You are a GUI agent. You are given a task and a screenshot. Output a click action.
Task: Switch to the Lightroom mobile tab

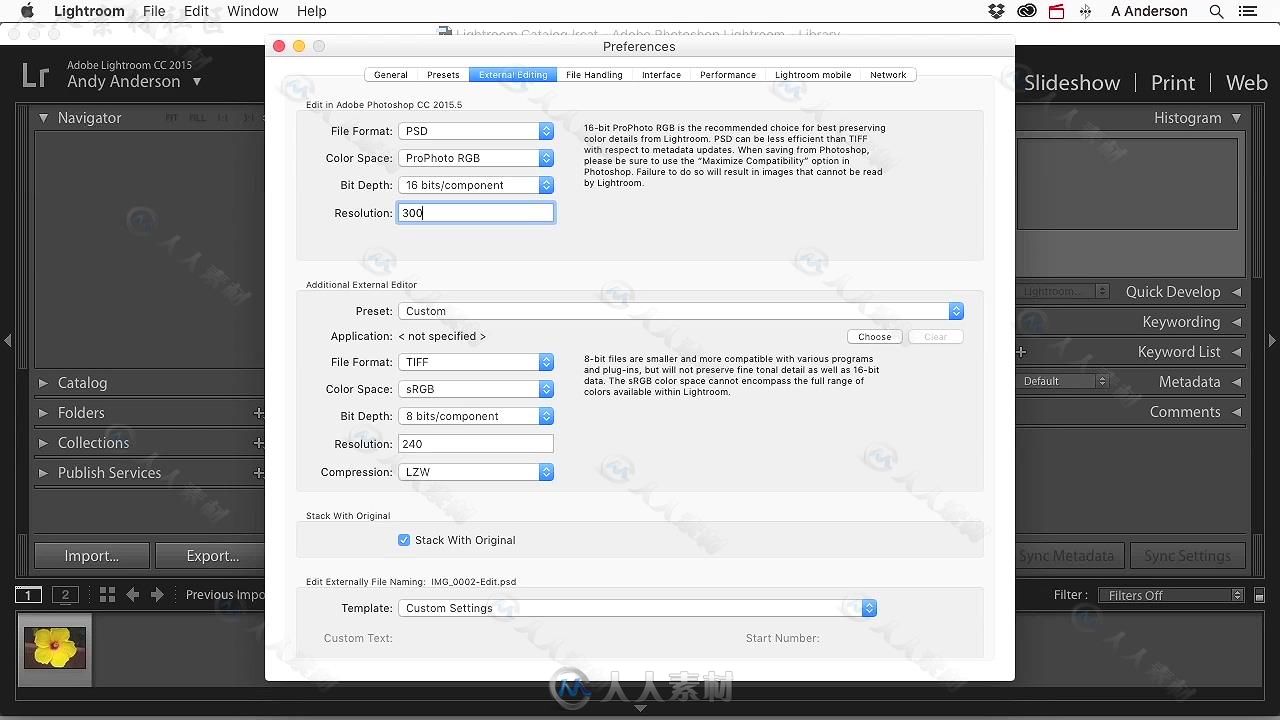[813, 75]
